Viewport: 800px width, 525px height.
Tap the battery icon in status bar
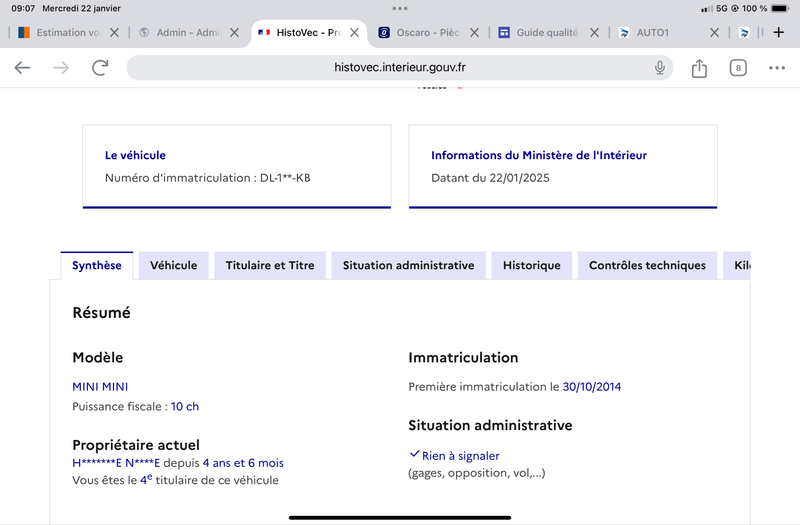click(x=780, y=8)
